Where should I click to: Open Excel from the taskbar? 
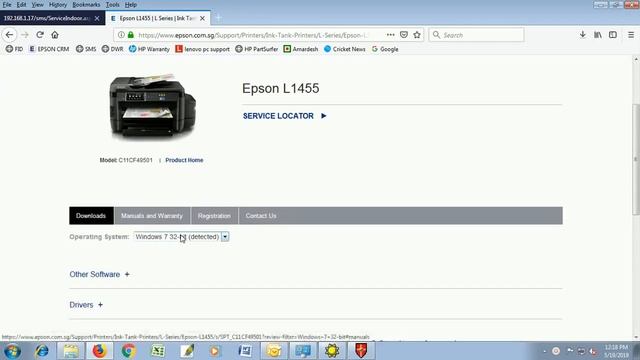coord(158,351)
